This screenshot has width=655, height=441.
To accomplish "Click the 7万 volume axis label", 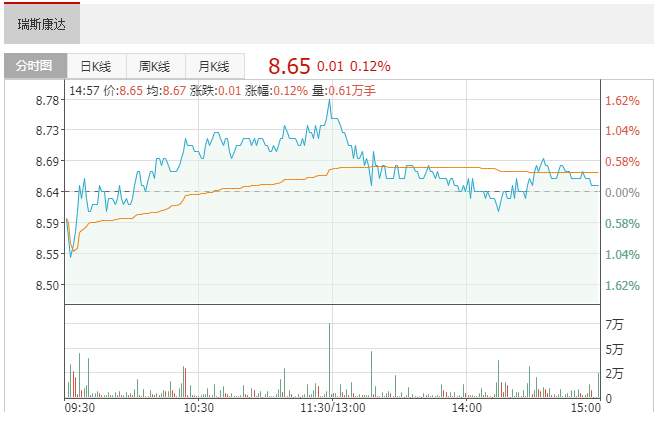I will pos(614,325).
